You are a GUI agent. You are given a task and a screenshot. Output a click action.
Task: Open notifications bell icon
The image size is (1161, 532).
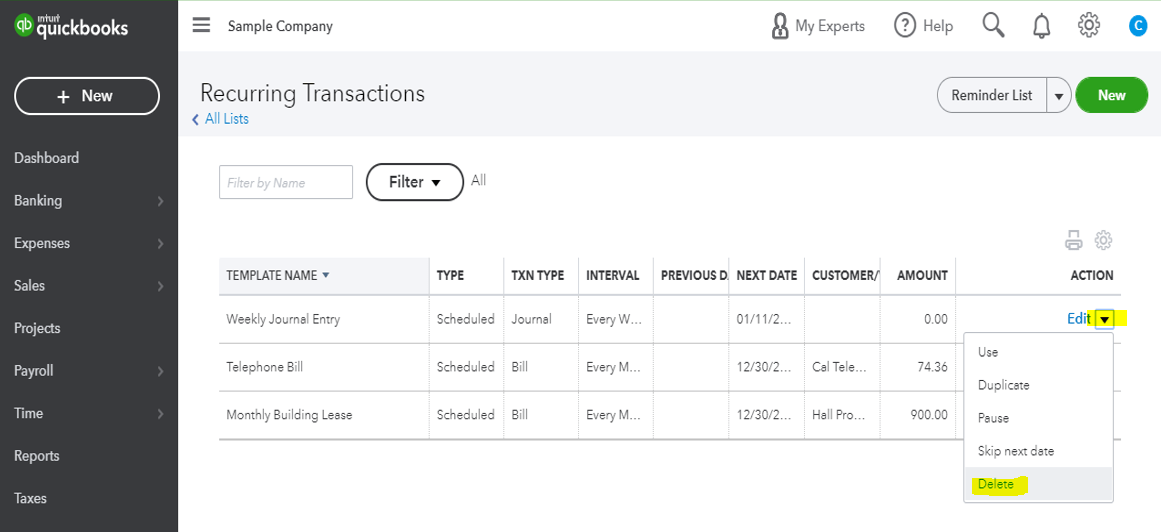pos(1042,26)
